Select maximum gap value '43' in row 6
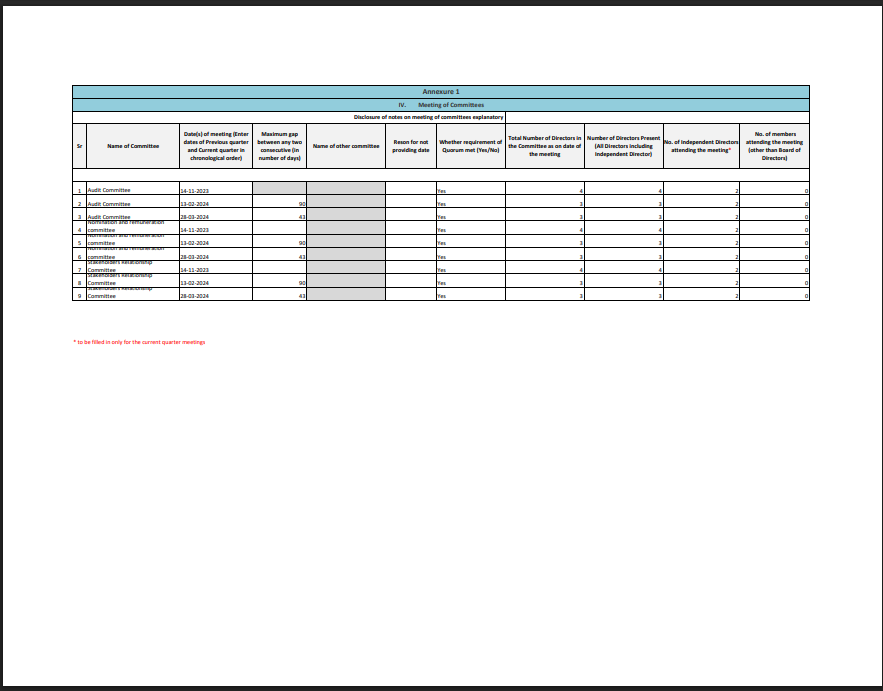The width and height of the screenshot is (883, 691). pyautogui.click(x=302, y=257)
